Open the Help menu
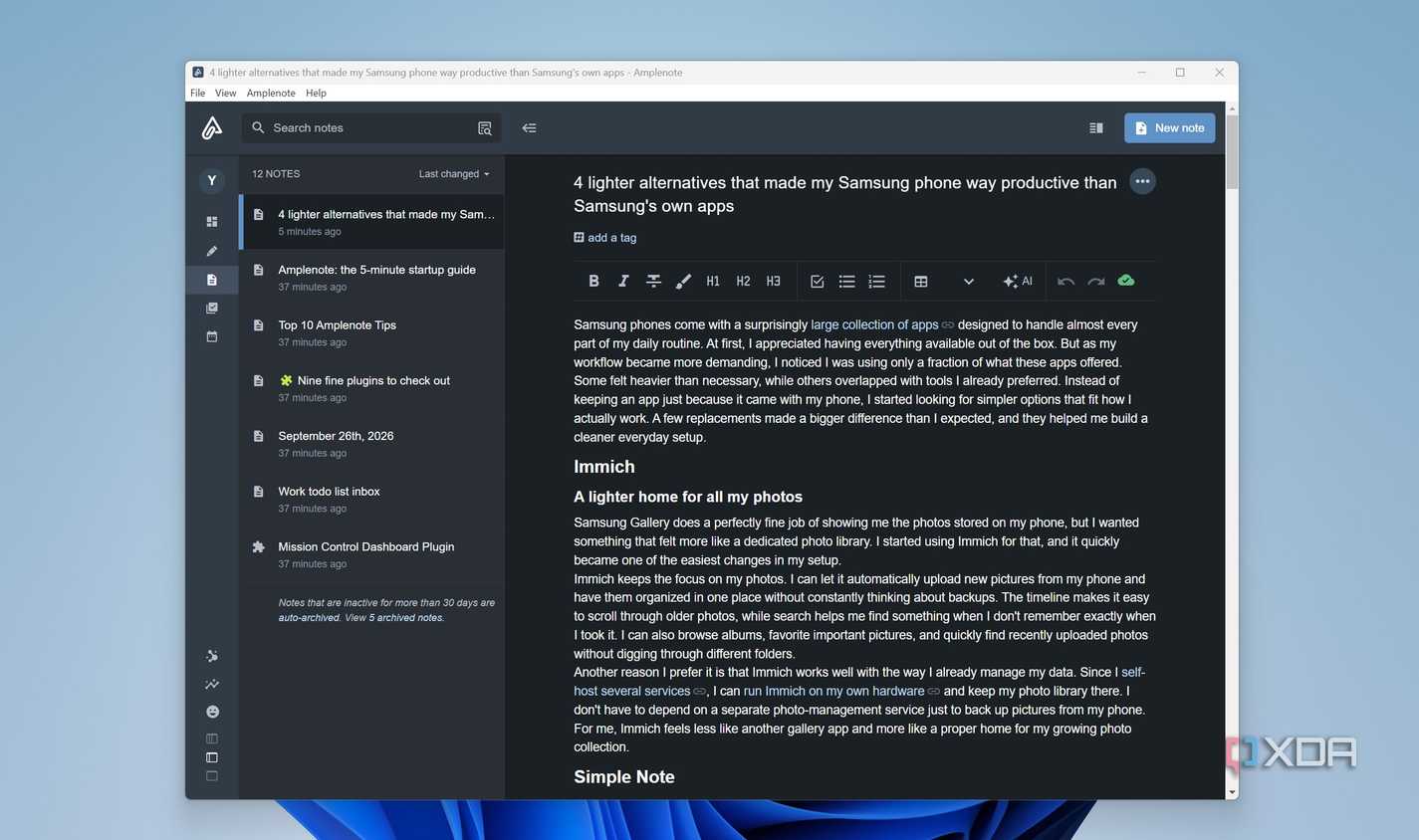 316,93
